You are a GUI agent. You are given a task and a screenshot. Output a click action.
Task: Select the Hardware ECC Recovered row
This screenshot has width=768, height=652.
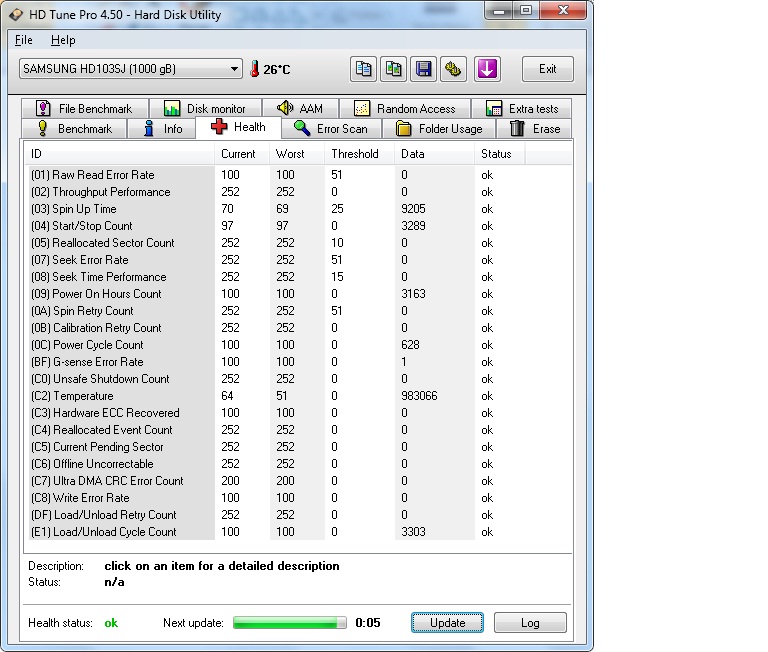point(276,413)
